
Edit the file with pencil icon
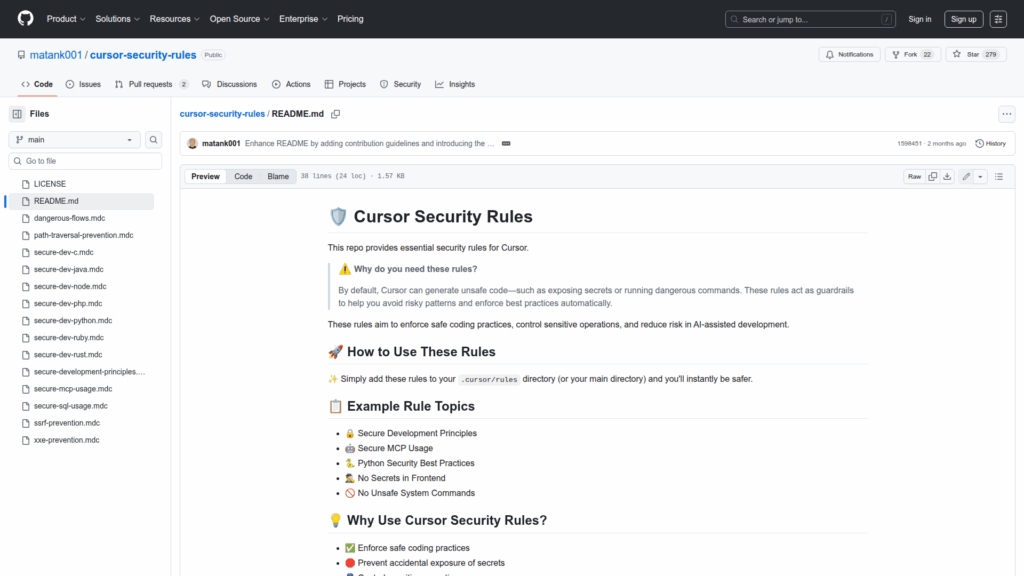pyautogui.click(x=966, y=176)
